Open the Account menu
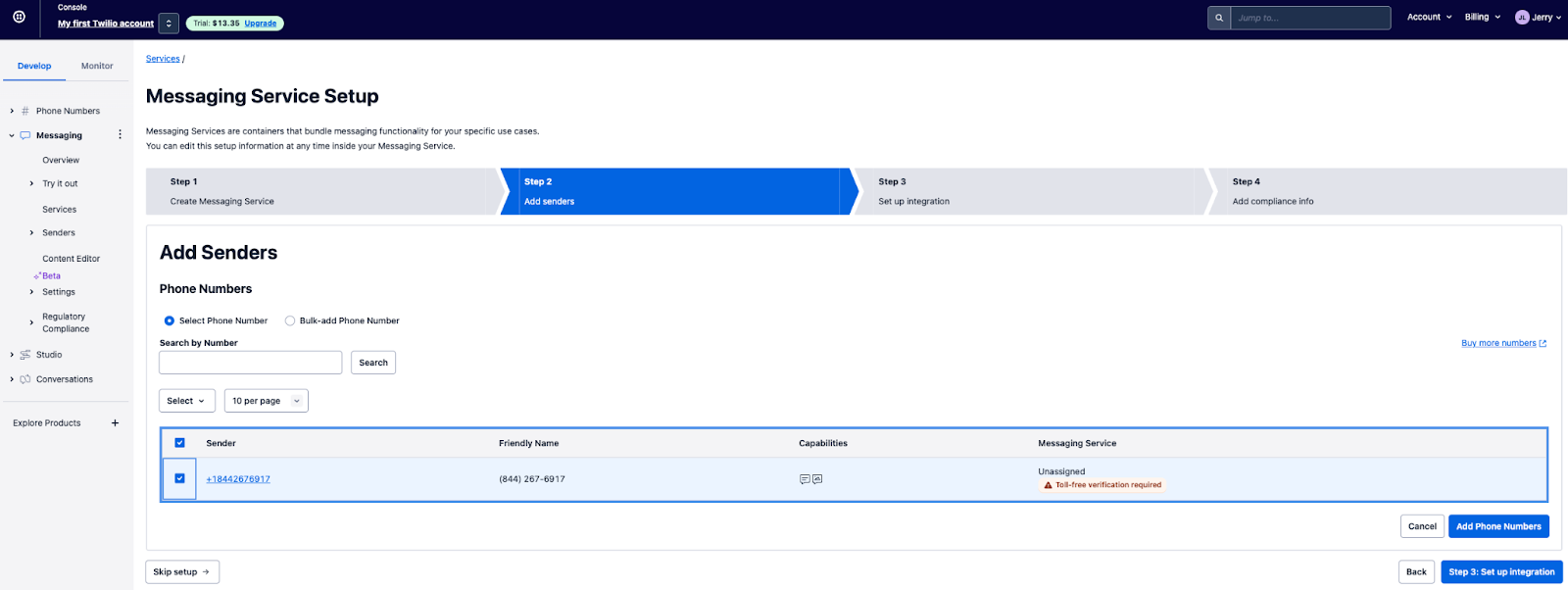Screen dimensions: 1568x590 coord(1430,17)
